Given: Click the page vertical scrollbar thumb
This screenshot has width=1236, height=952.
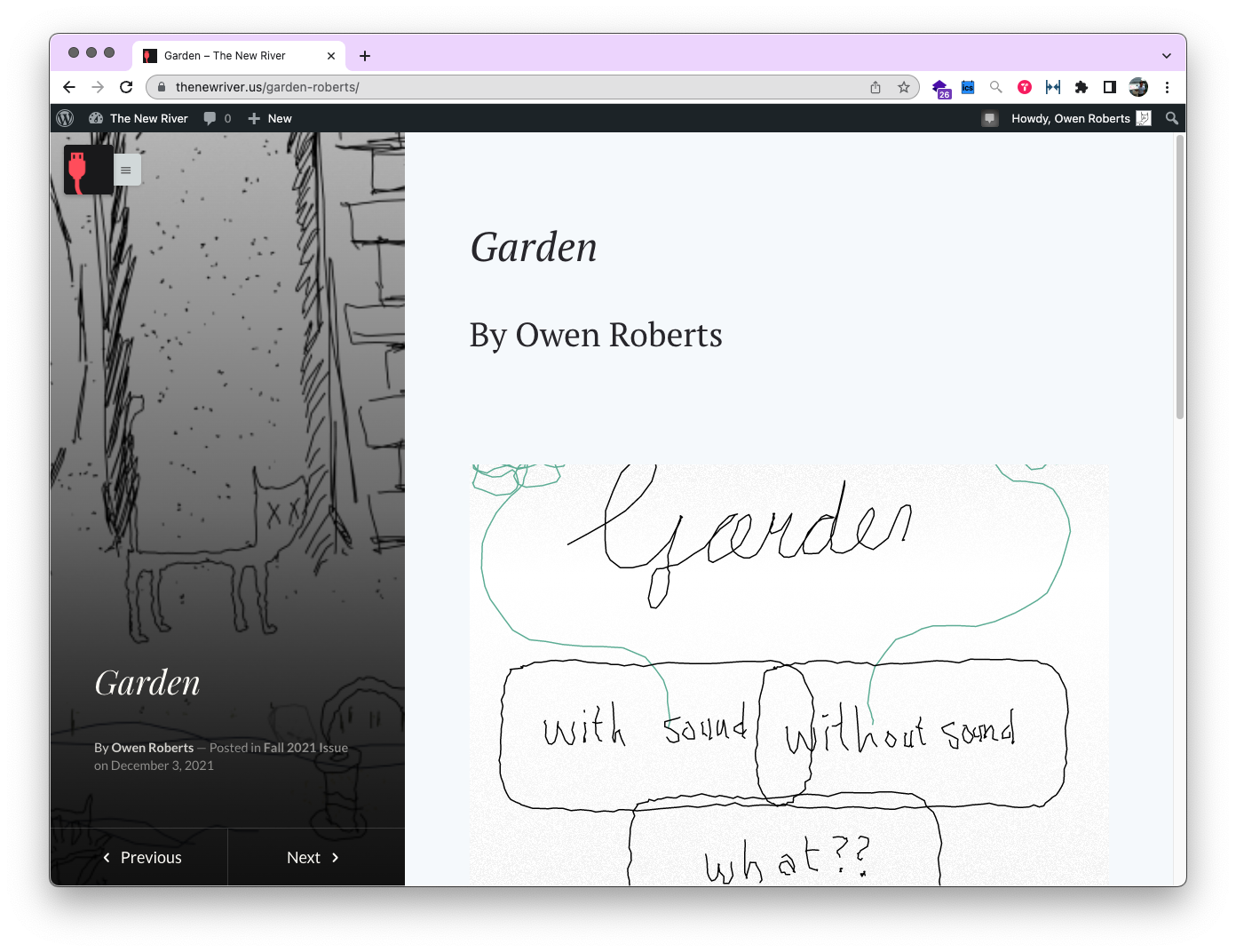Looking at the screenshot, I should coord(1179,275).
